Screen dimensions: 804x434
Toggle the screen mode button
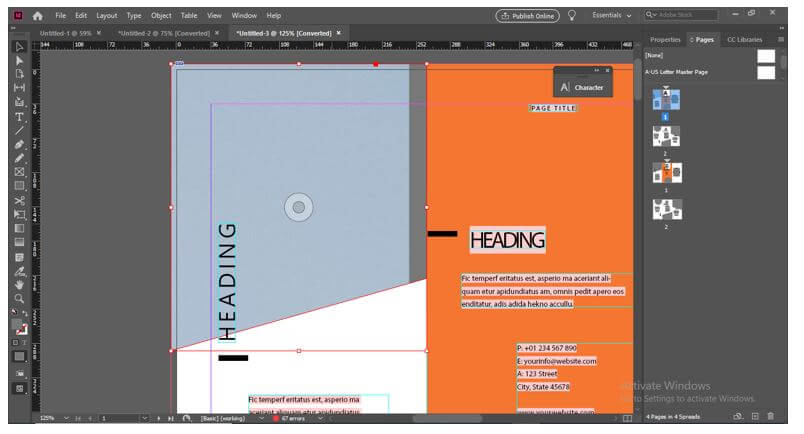[x=19, y=389]
